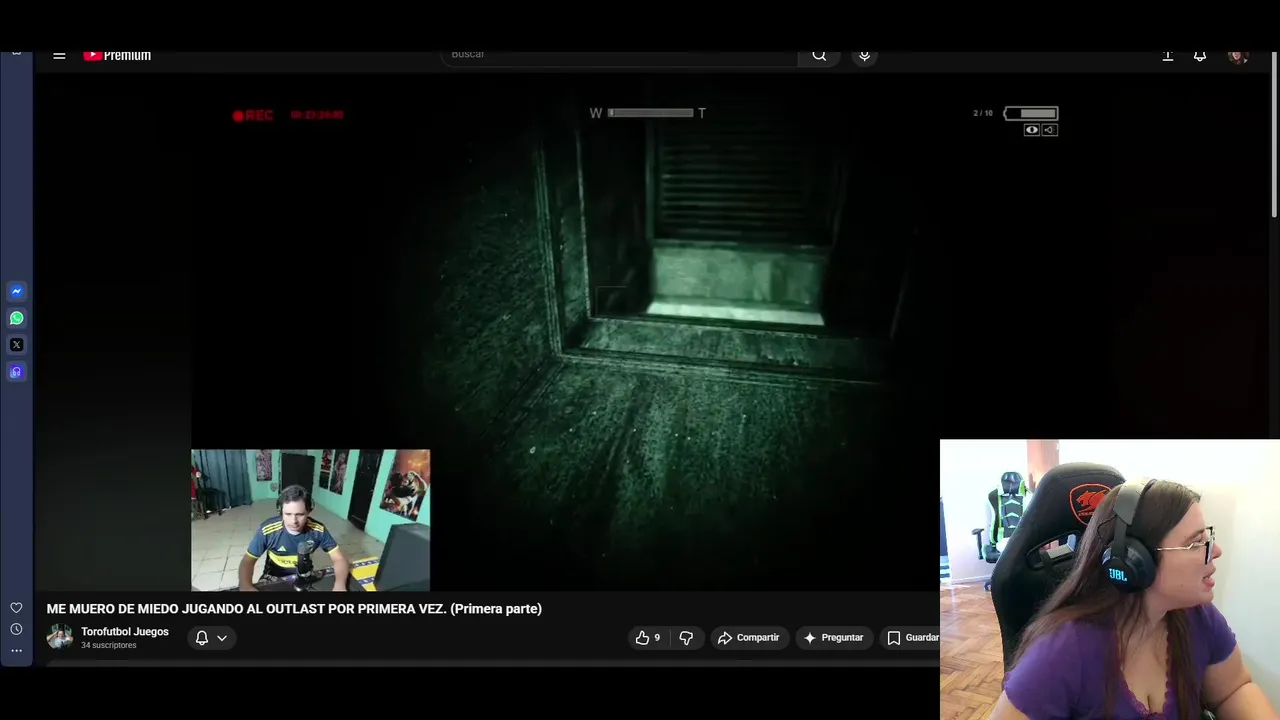Open the account avatar menu
This screenshot has width=1280, height=720.
pyautogui.click(x=1238, y=56)
